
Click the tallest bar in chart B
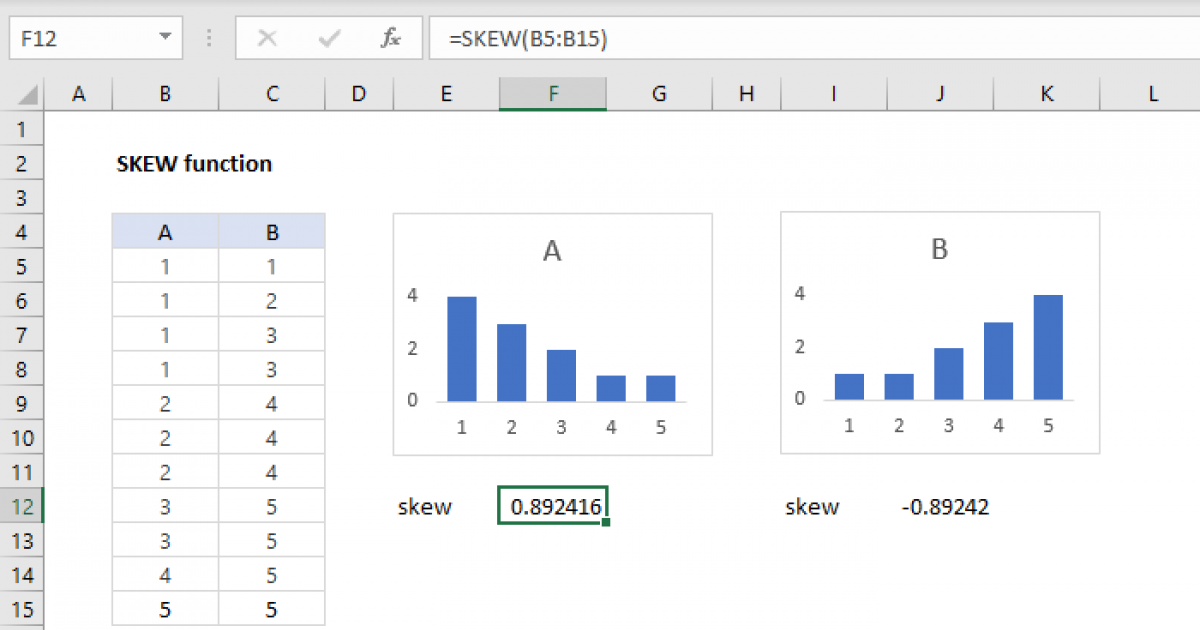[x=1047, y=347]
